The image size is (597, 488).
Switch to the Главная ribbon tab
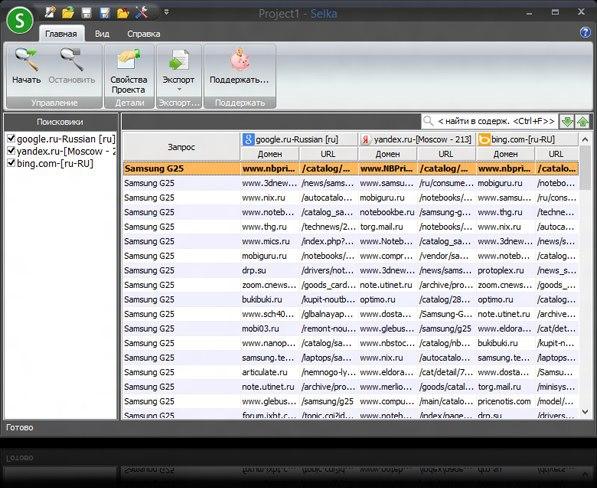coord(61,34)
